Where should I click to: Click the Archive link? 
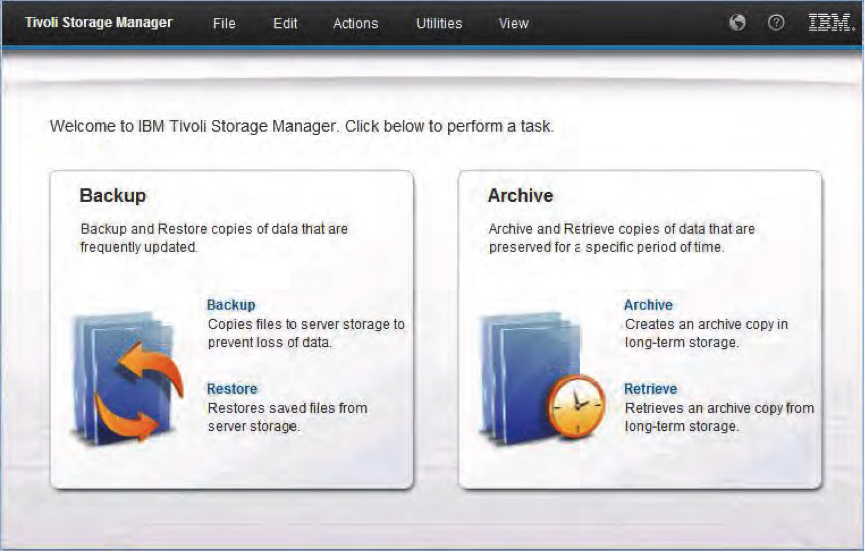click(648, 305)
